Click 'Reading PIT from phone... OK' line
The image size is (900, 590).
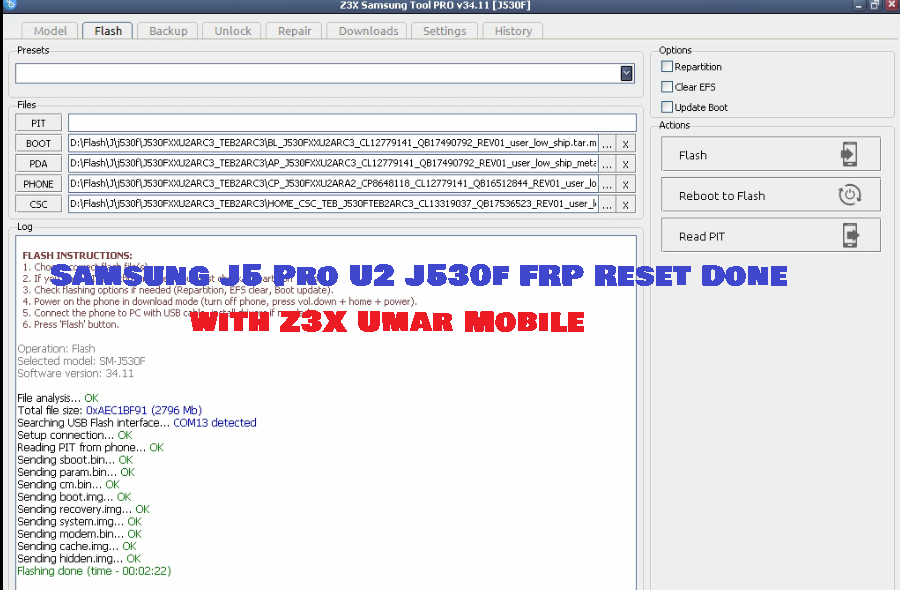pyautogui.click(x=90, y=448)
